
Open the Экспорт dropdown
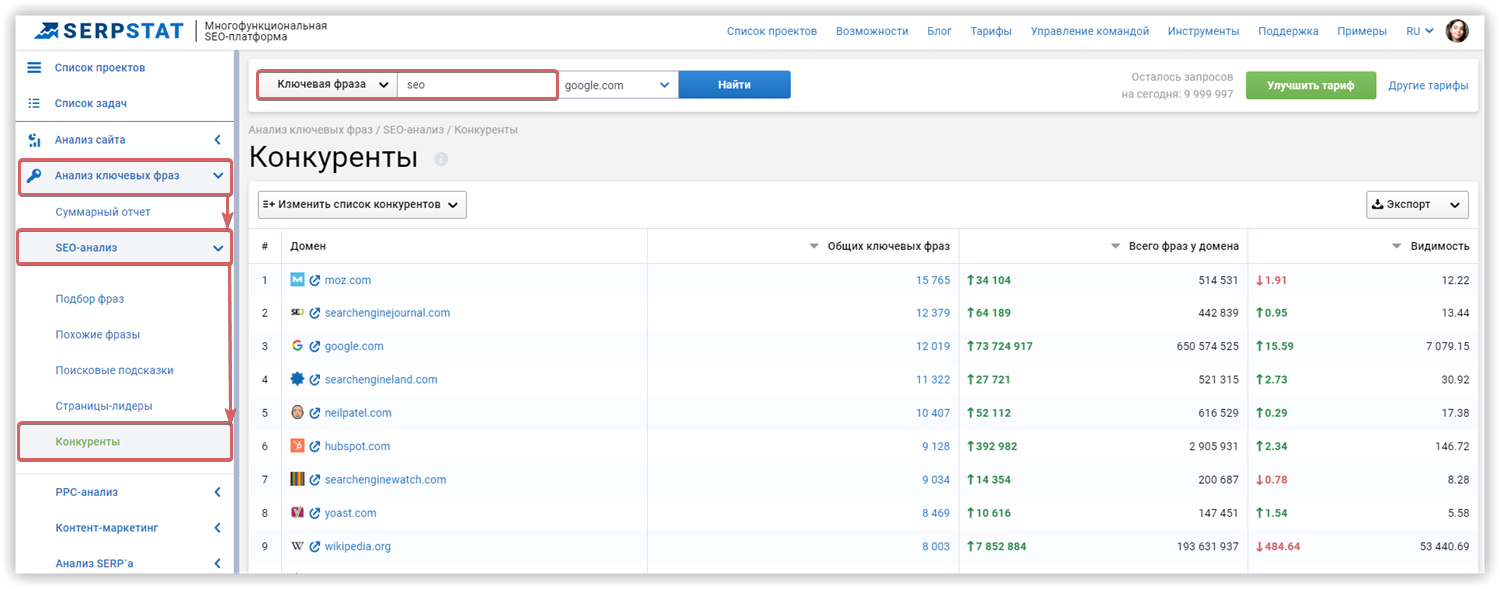[1417, 204]
